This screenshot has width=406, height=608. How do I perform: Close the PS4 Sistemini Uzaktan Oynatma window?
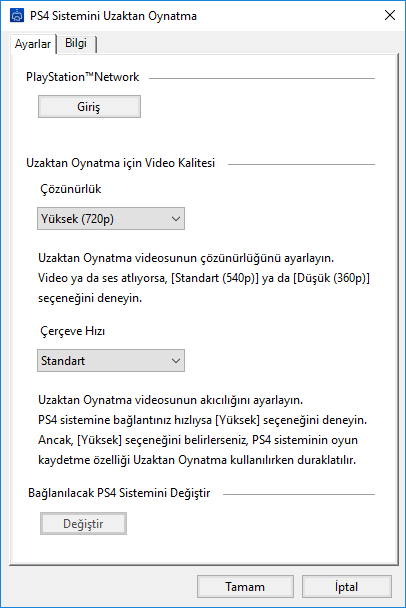click(x=390, y=16)
